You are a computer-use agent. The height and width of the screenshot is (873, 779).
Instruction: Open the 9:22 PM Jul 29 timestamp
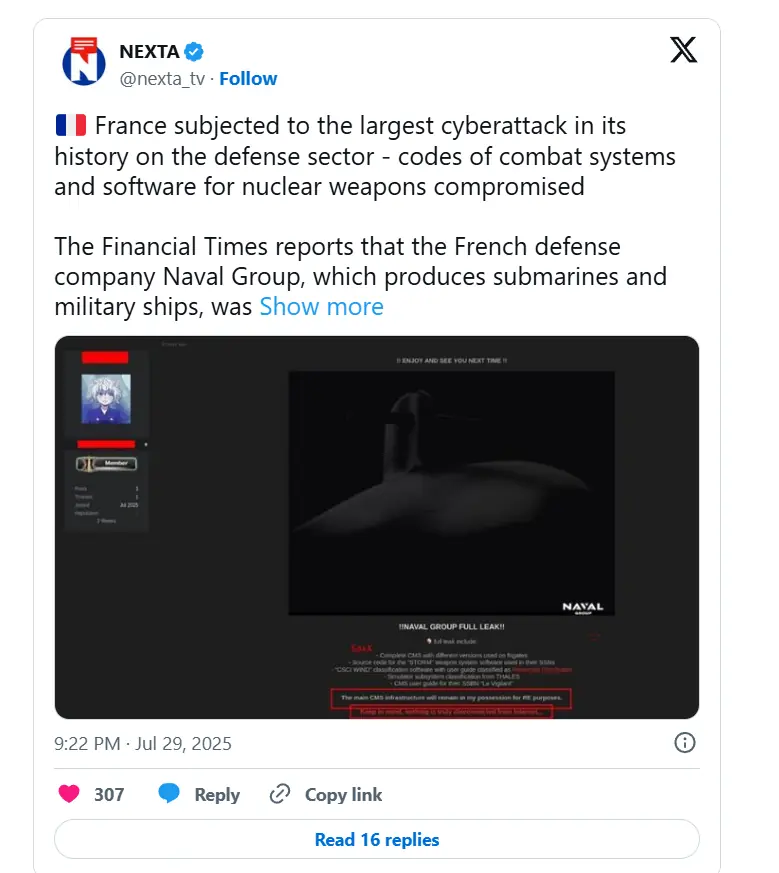click(143, 743)
